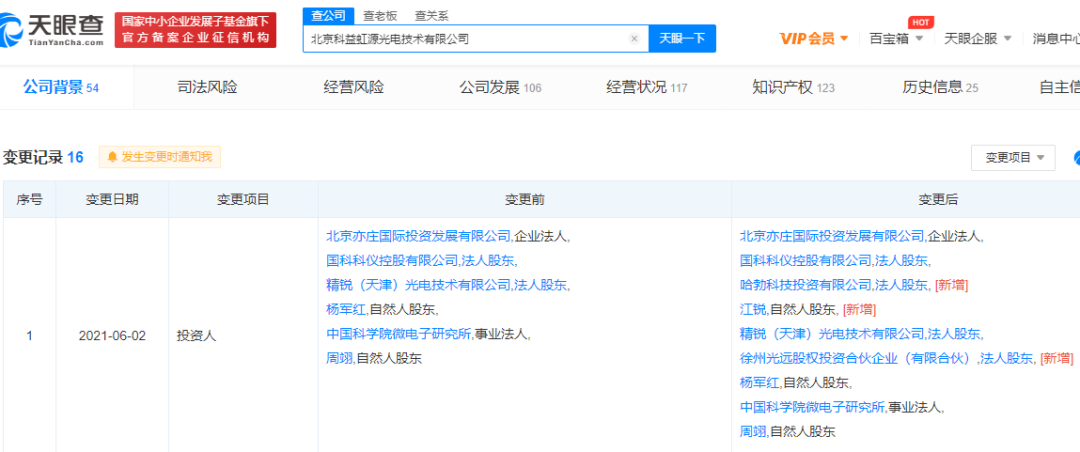The image size is (1080, 452).
Task: Click the bell notification icon
Action: click(x=112, y=157)
